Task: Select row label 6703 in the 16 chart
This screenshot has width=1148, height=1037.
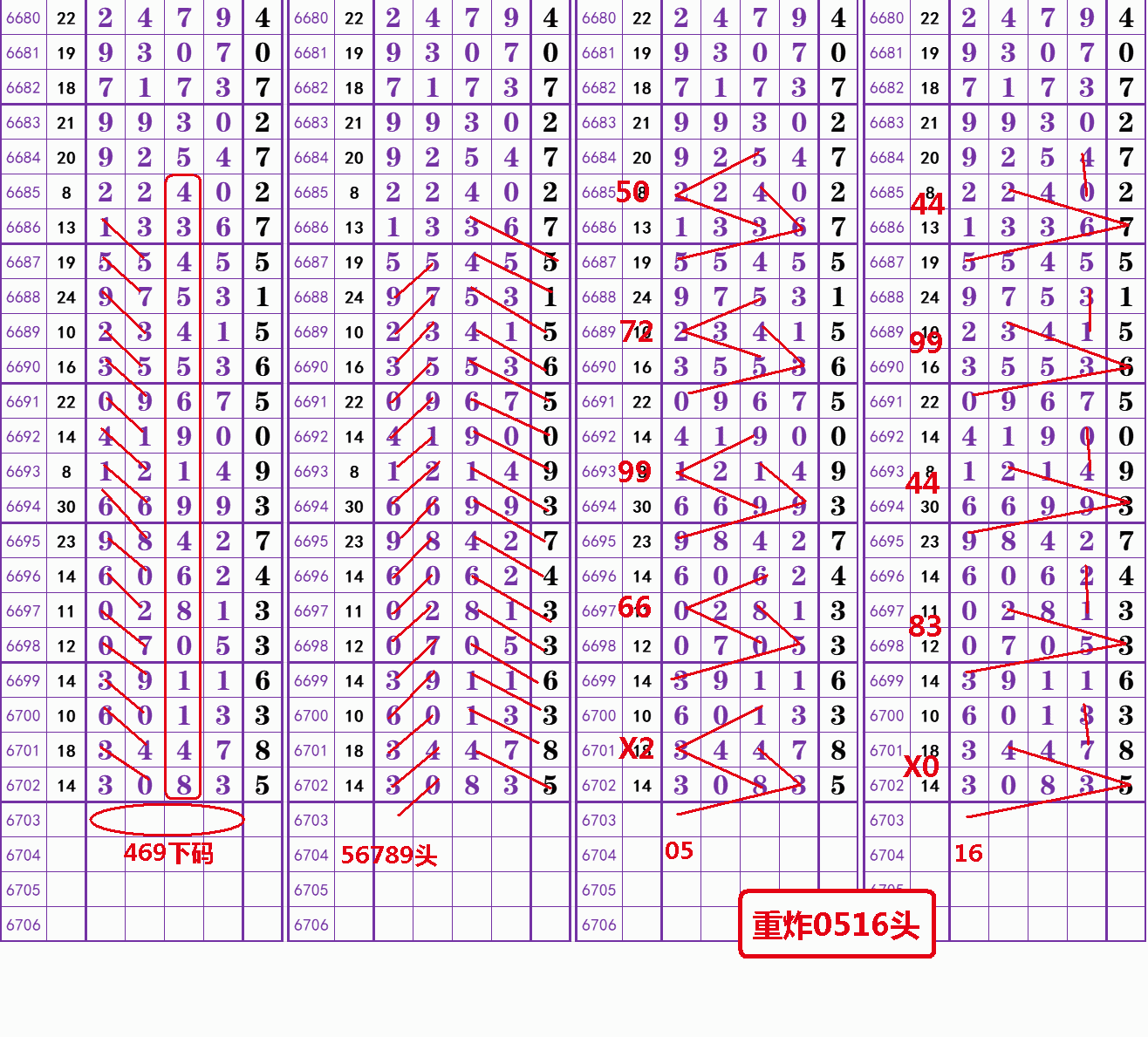Action: click(887, 820)
